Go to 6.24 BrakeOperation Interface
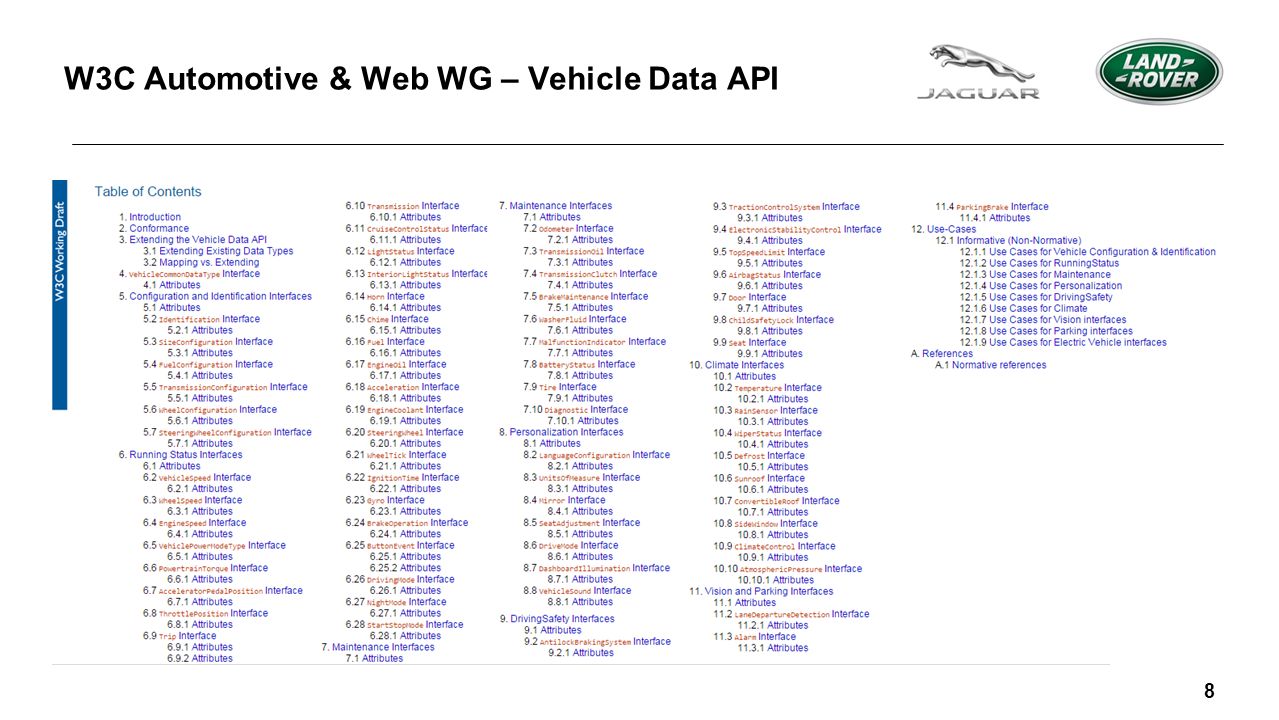 (x=406, y=523)
